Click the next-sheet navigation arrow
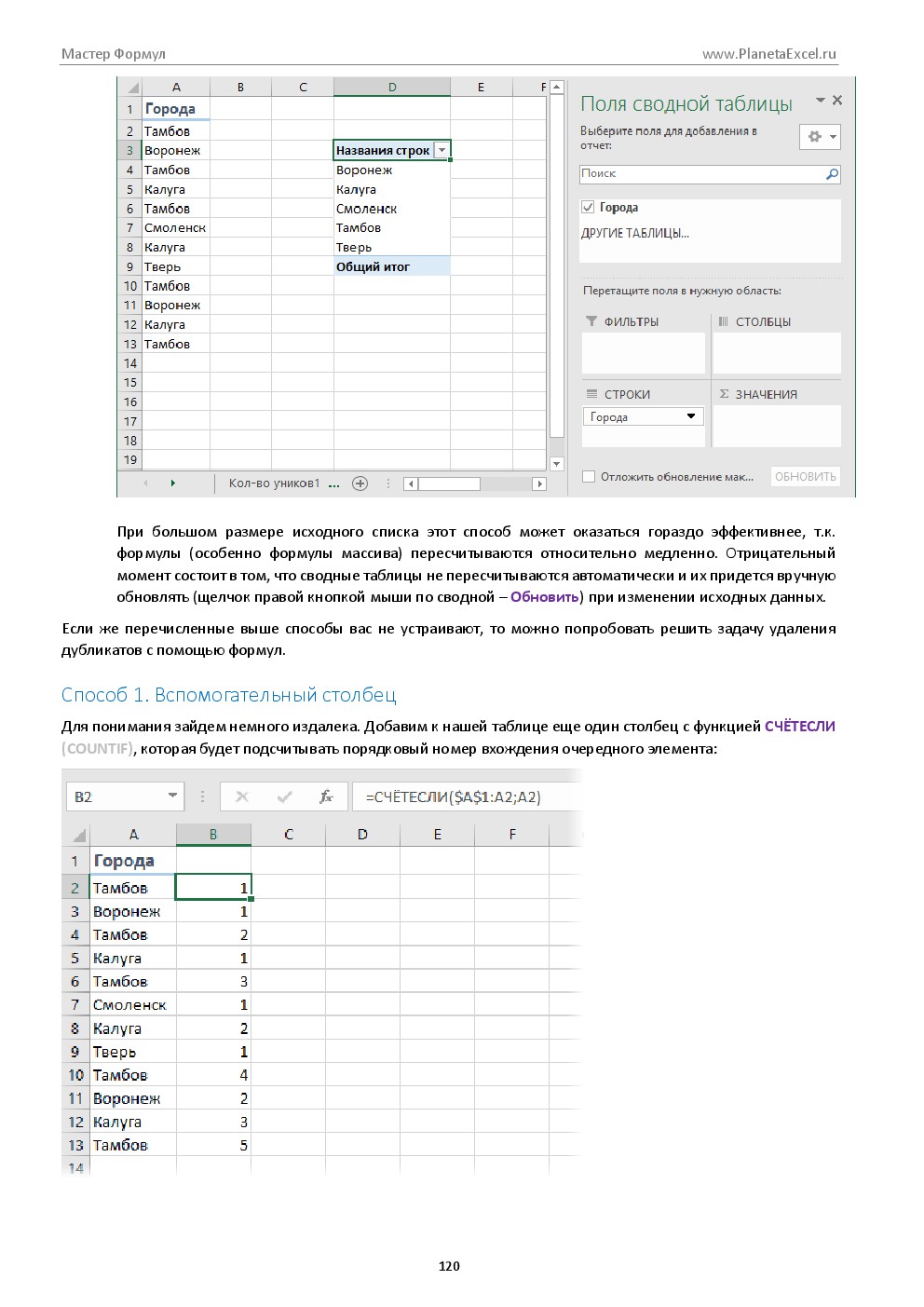Image resolution: width=924 pixels, height=1307 pixels. (x=173, y=483)
